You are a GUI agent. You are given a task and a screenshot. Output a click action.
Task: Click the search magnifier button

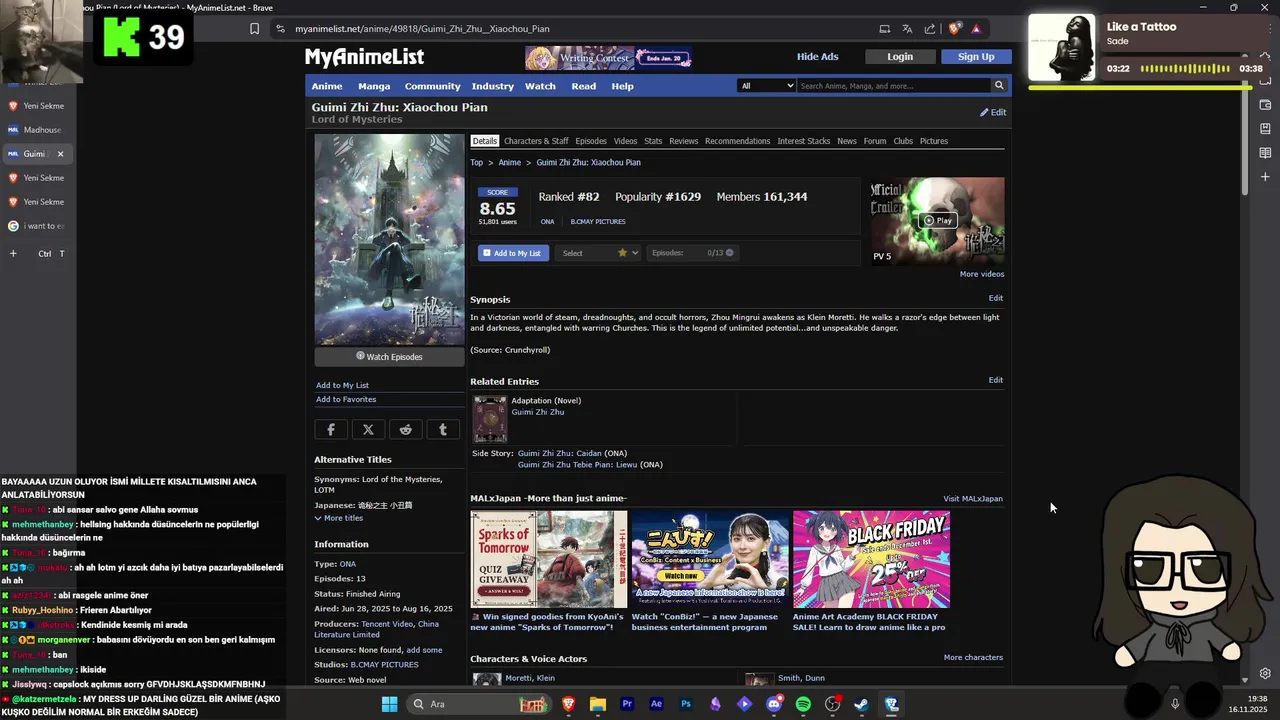click(x=998, y=86)
